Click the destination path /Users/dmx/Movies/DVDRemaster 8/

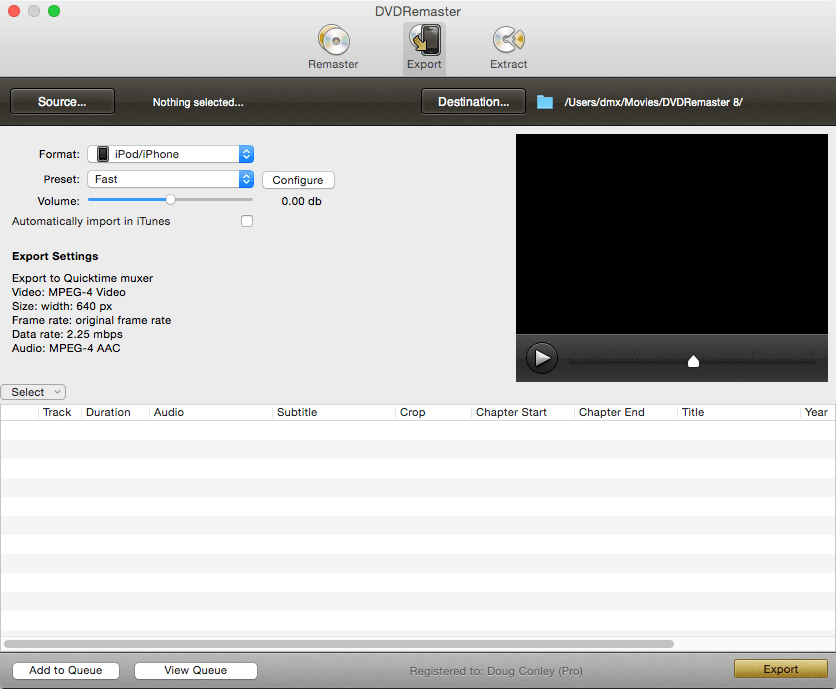(654, 102)
